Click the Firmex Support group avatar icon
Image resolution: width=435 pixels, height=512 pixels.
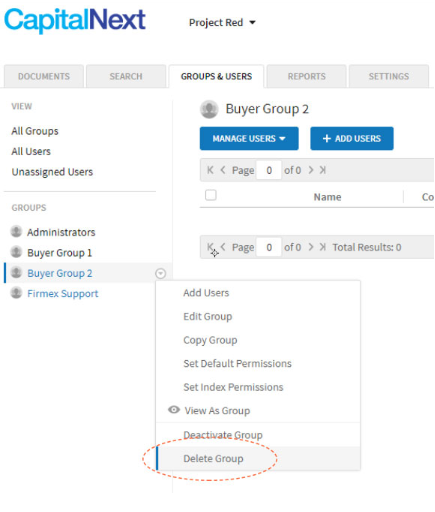click(x=16, y=293)
